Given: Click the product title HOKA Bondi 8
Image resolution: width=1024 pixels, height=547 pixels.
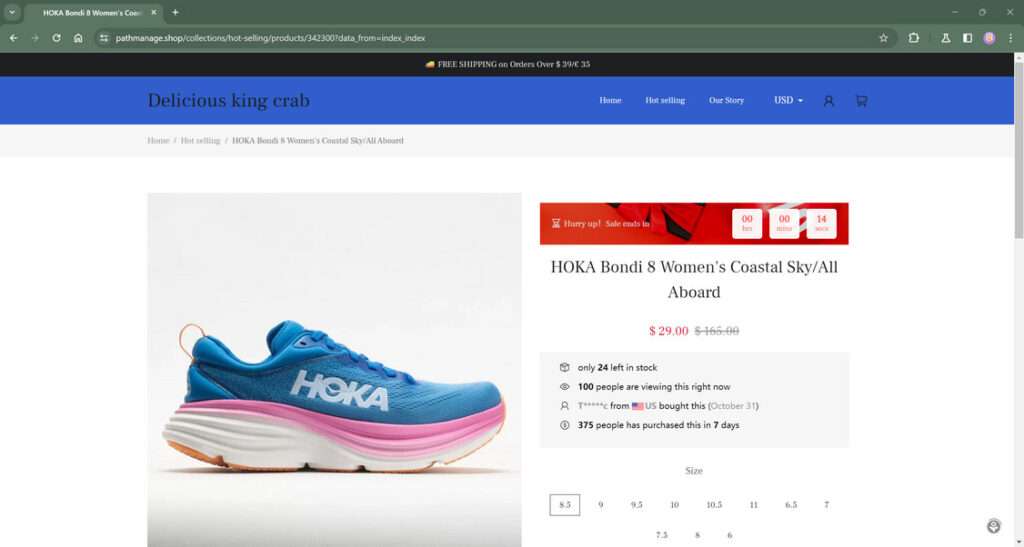Looking at the screenshot, I should (x=694, y=279).
